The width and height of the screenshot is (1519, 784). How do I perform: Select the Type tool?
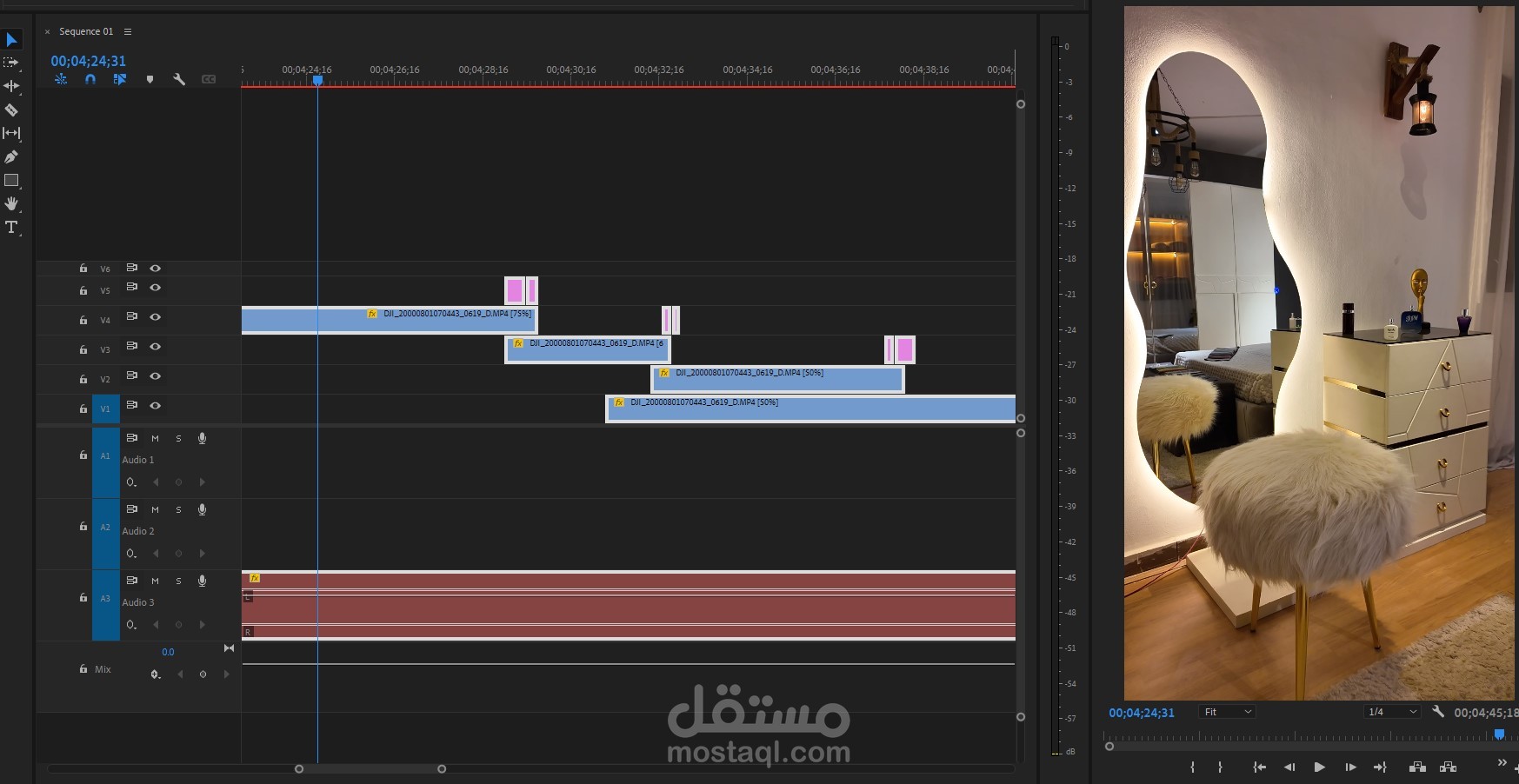tap(11, 228)
